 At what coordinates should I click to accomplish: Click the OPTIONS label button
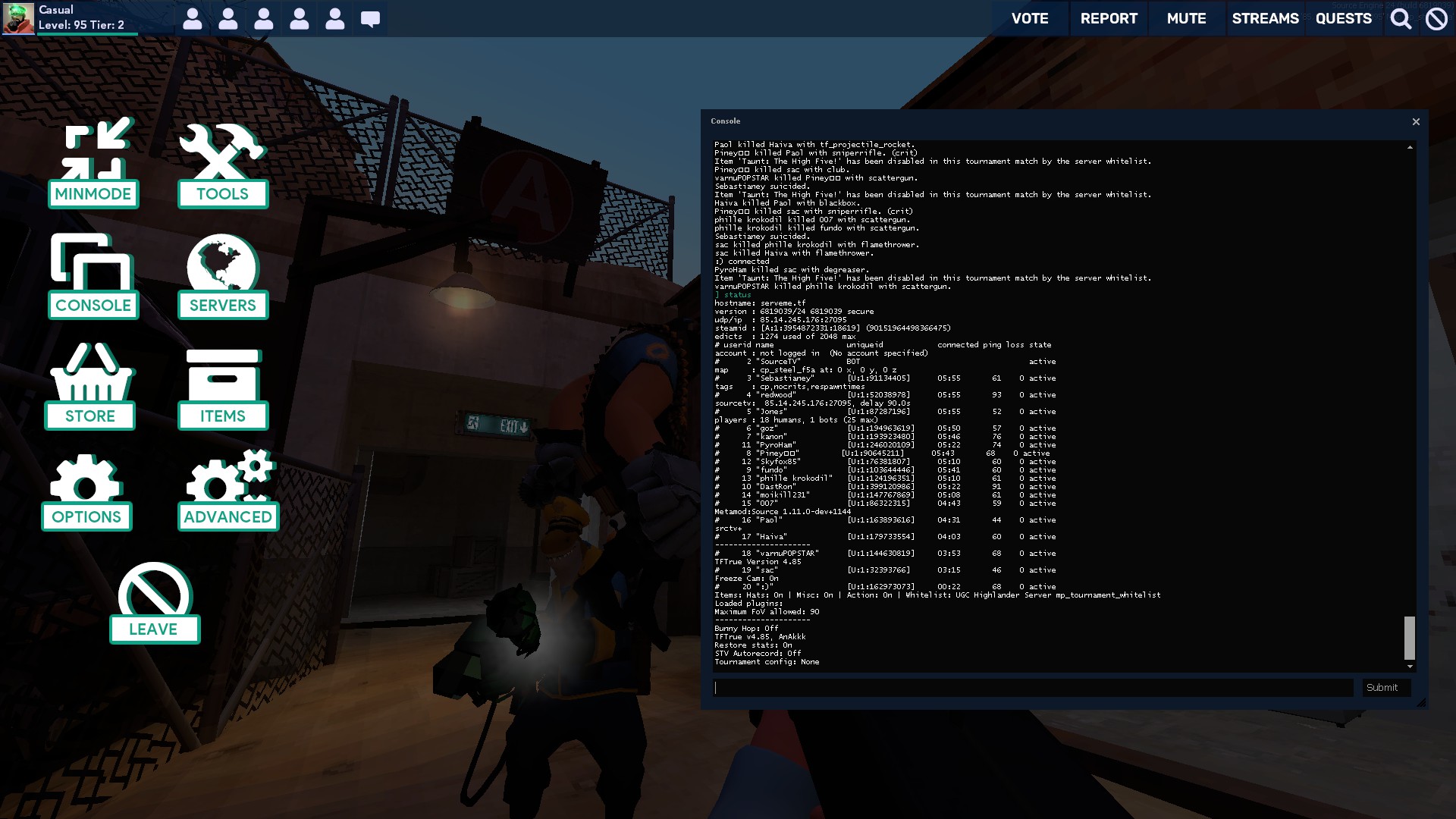86,517
